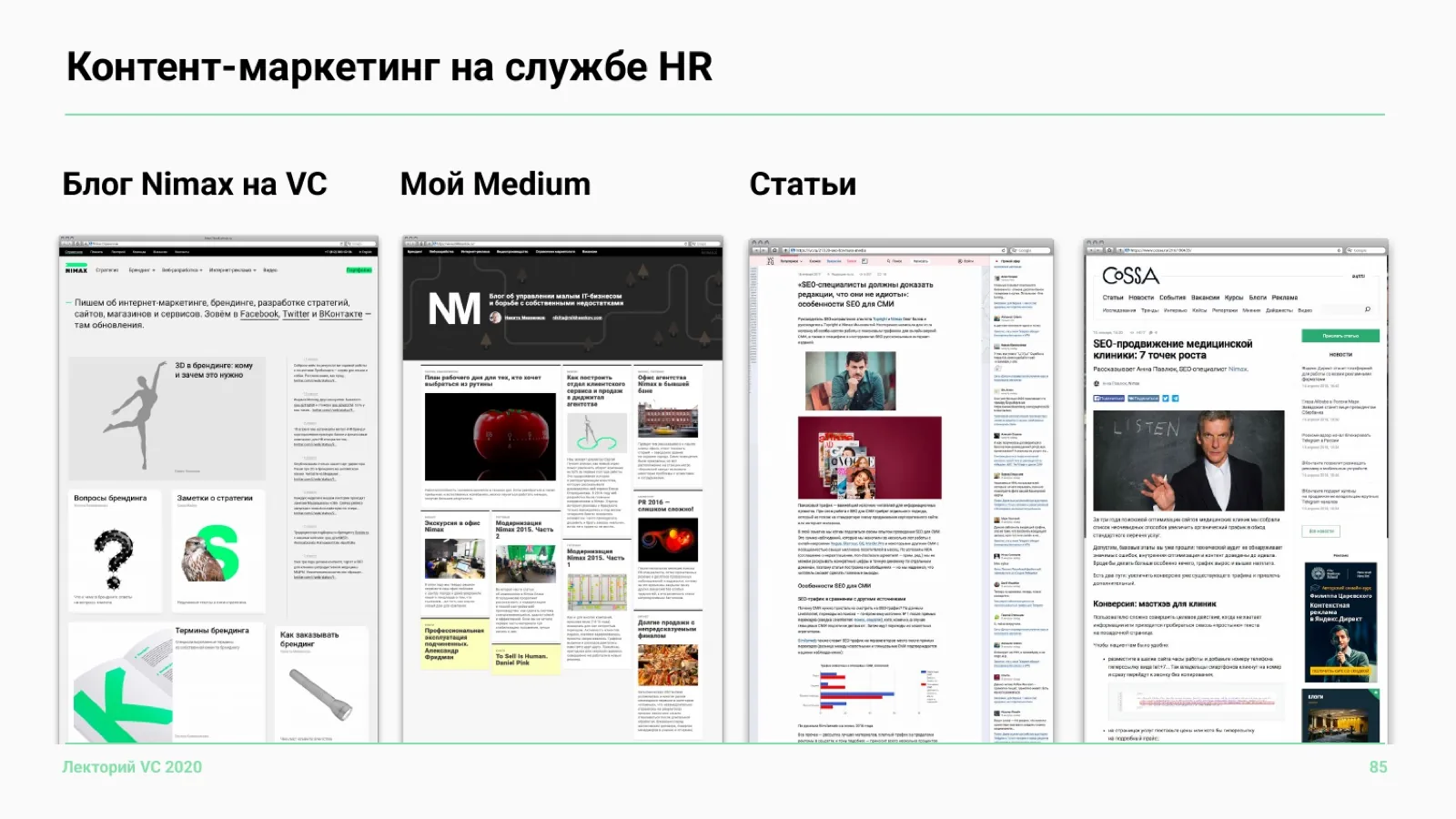Open the tomato timer article image

490,437
